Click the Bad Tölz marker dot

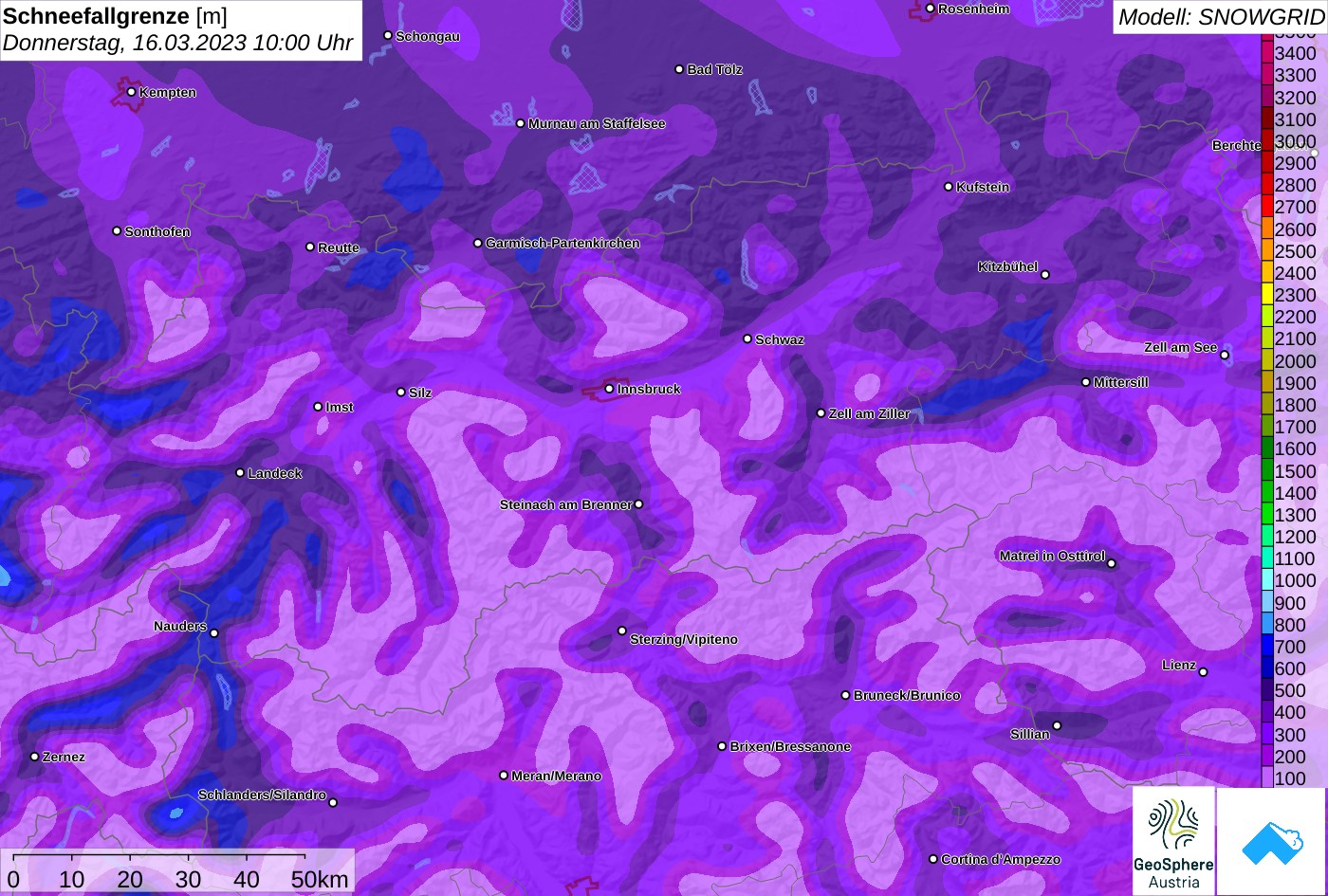tap(679, 69)
